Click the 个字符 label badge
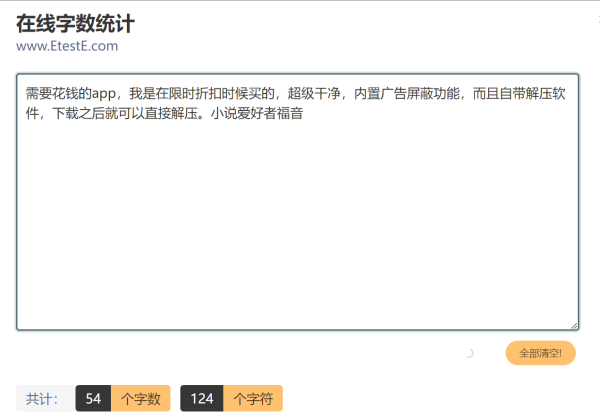This screenshot has height=420, width=600. (x=253, y=399)
